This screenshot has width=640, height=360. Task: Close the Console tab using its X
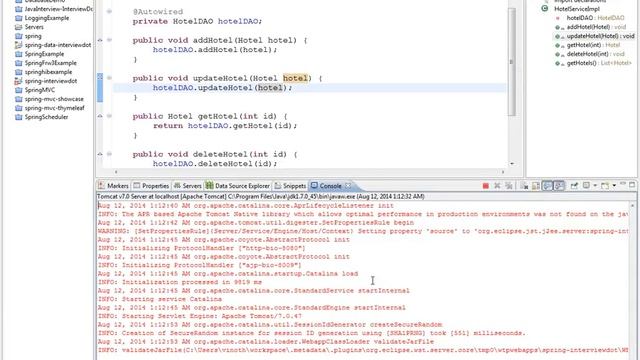tap(348, 186)
